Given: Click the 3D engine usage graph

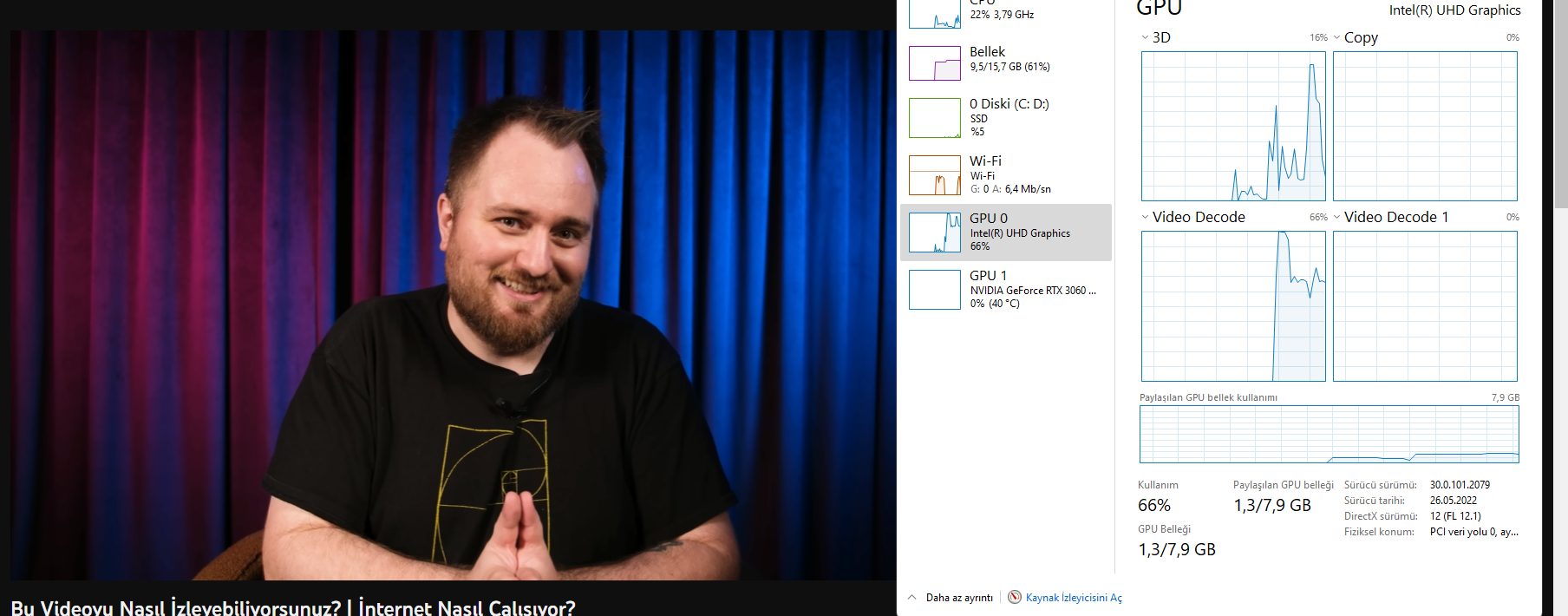Looking at the screenshot, I should [1233, 126].
